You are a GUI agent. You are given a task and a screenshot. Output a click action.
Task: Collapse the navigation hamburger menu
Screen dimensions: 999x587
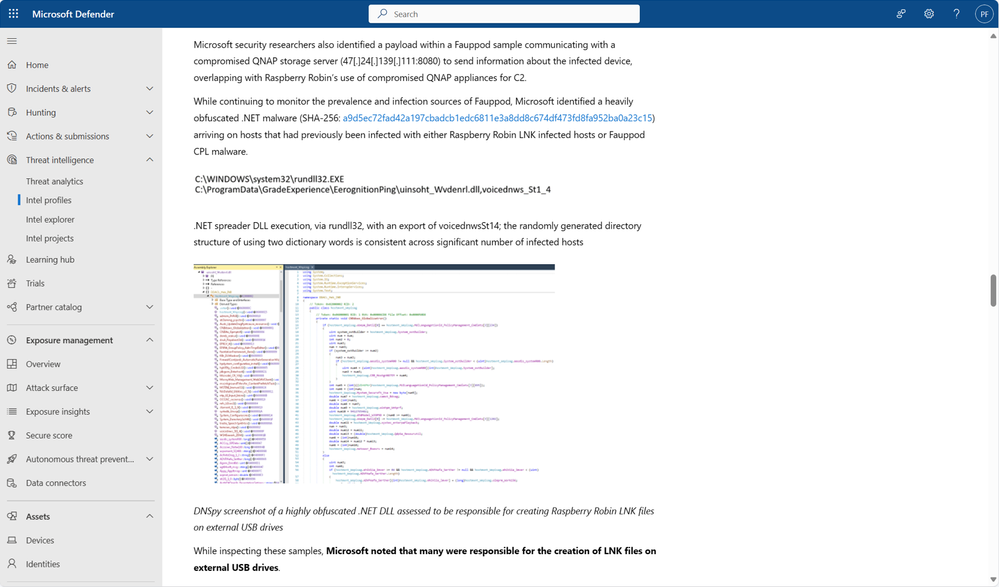point(12,41)
